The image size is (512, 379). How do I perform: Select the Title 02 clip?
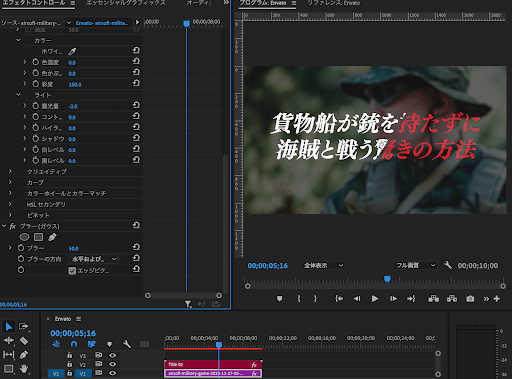coord(213,364)
